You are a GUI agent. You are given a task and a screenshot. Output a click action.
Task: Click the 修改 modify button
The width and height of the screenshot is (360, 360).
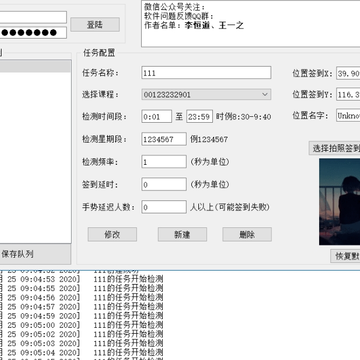click(112, 234)
